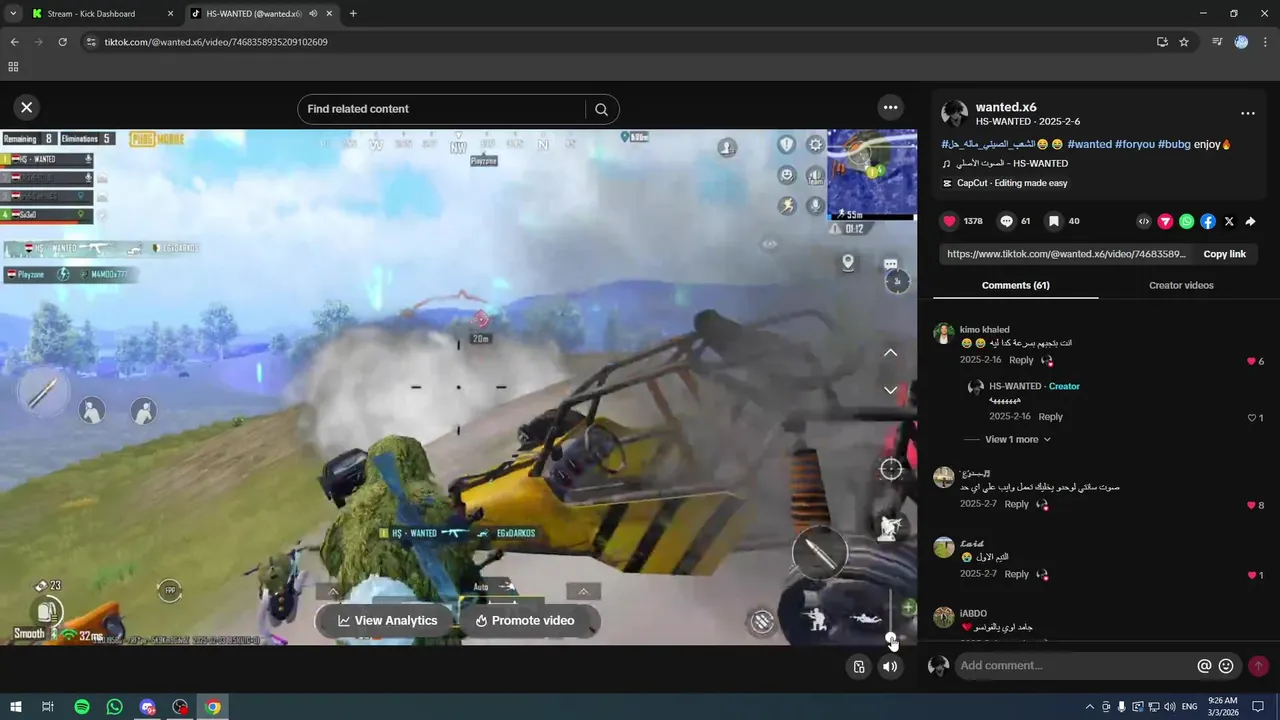Open Chrome tab search dropdown
This screenshot has width=1280, height=720.
(x=12, y=14)
